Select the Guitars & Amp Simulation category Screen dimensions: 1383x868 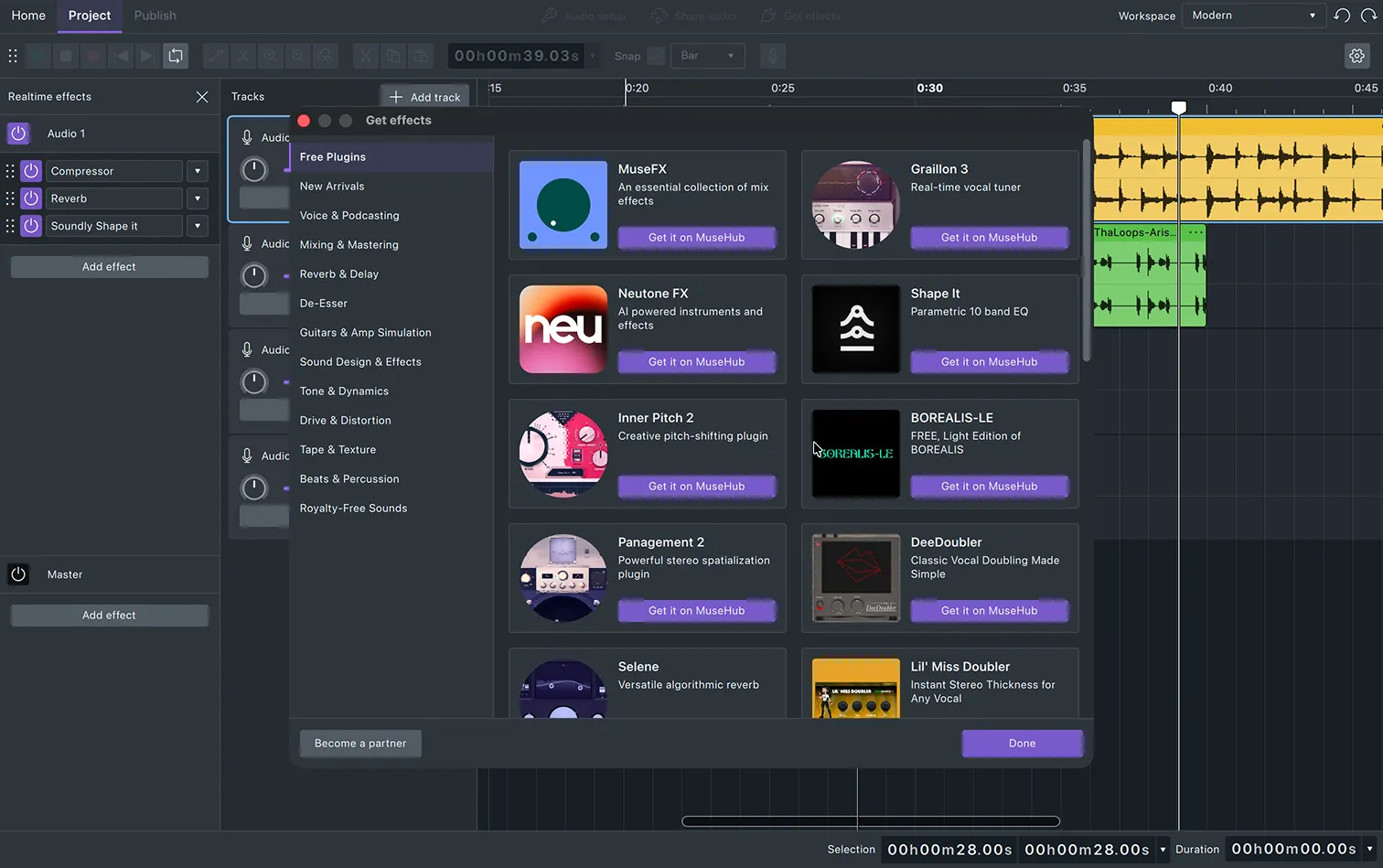click(x=391, y=333)
